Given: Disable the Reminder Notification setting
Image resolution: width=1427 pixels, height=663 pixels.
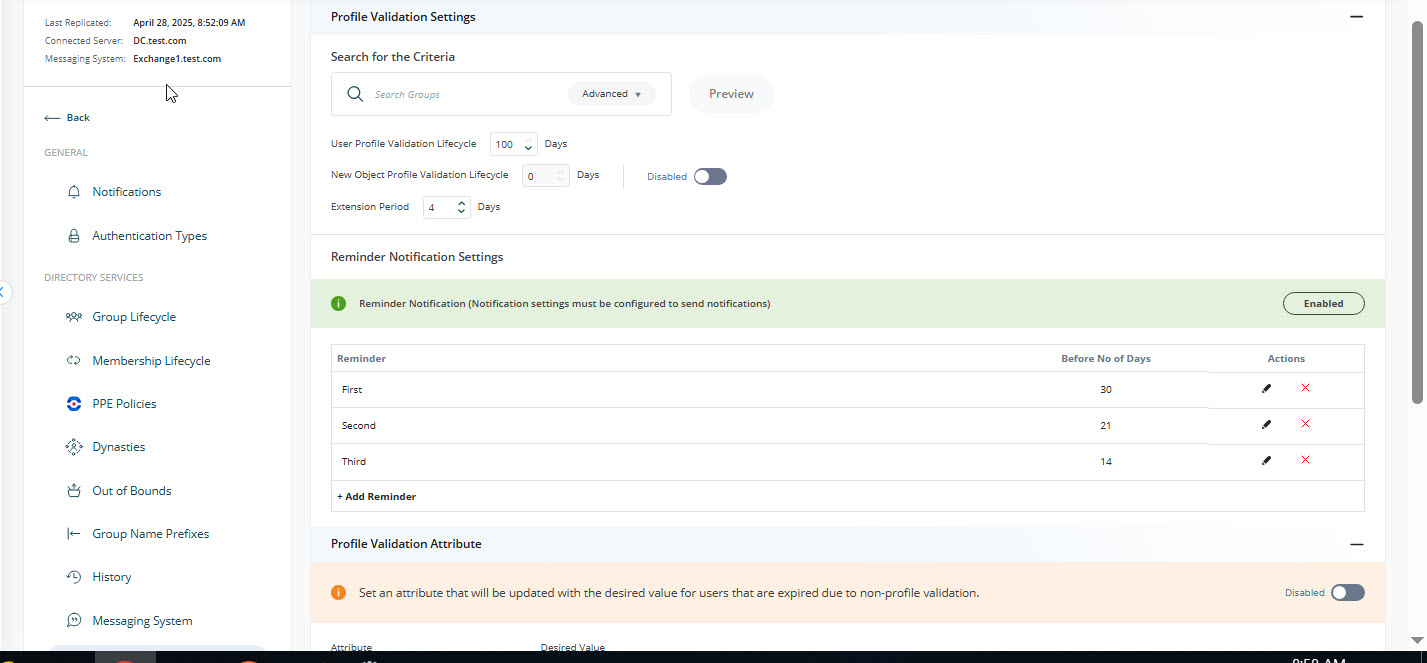Looking at the screenshot, I should coord(1323,303).
